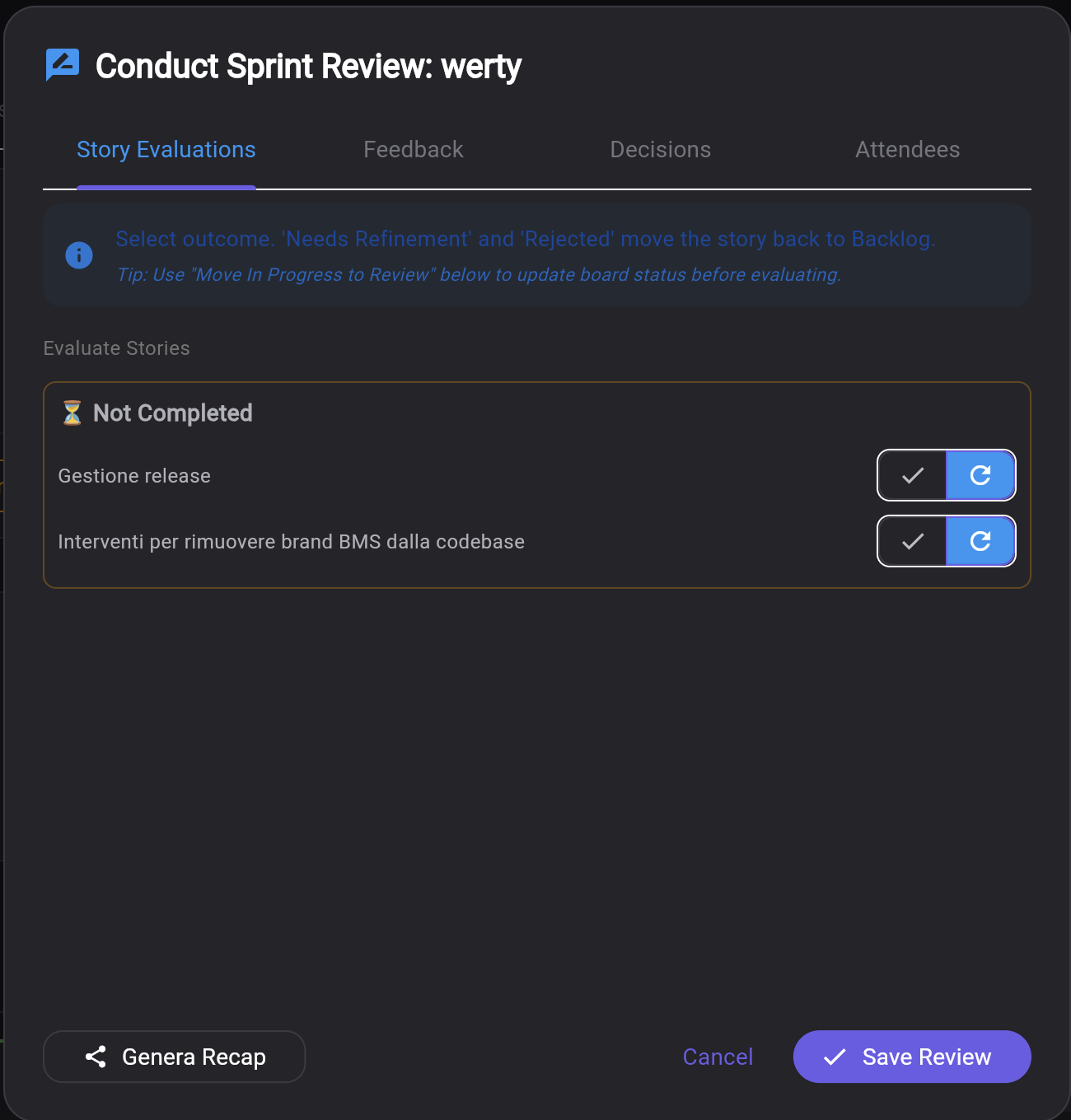Screen dimensions: 1071x1120
Task: Switch to the Feedback tab
Action: coord(413,150)
